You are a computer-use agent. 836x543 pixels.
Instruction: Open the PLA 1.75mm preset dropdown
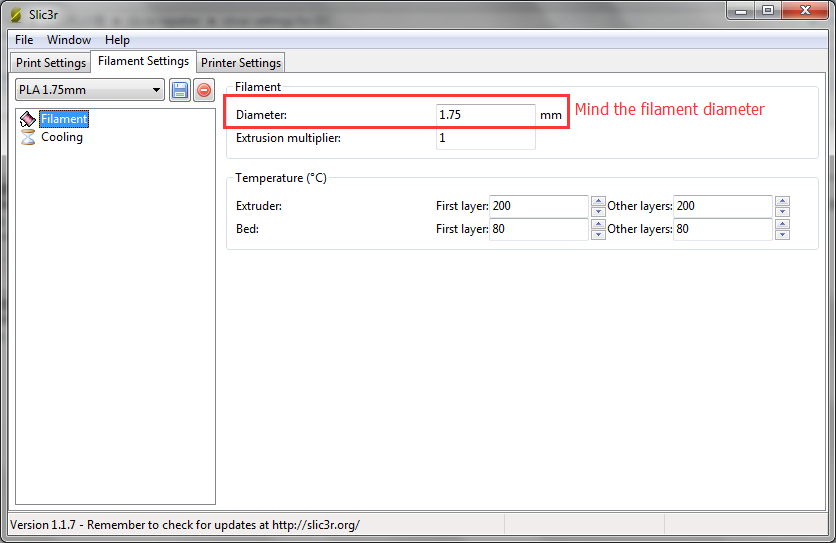89,90
